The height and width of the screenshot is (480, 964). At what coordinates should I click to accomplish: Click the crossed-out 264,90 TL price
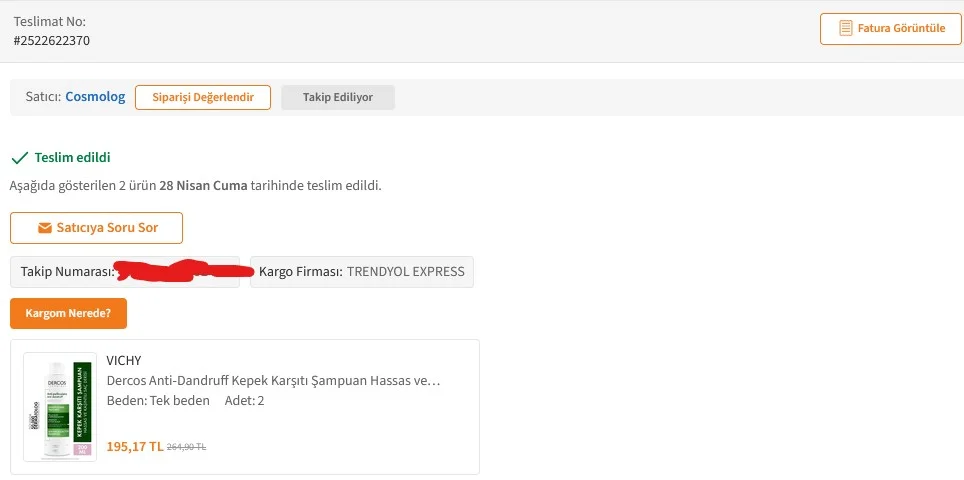click(186, 447)
